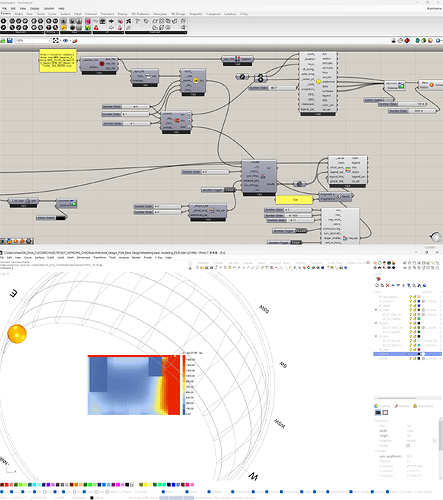Click the new layer icon in Layers panel
This screenshot has height=500, width=443.
(x=377, y=285)
